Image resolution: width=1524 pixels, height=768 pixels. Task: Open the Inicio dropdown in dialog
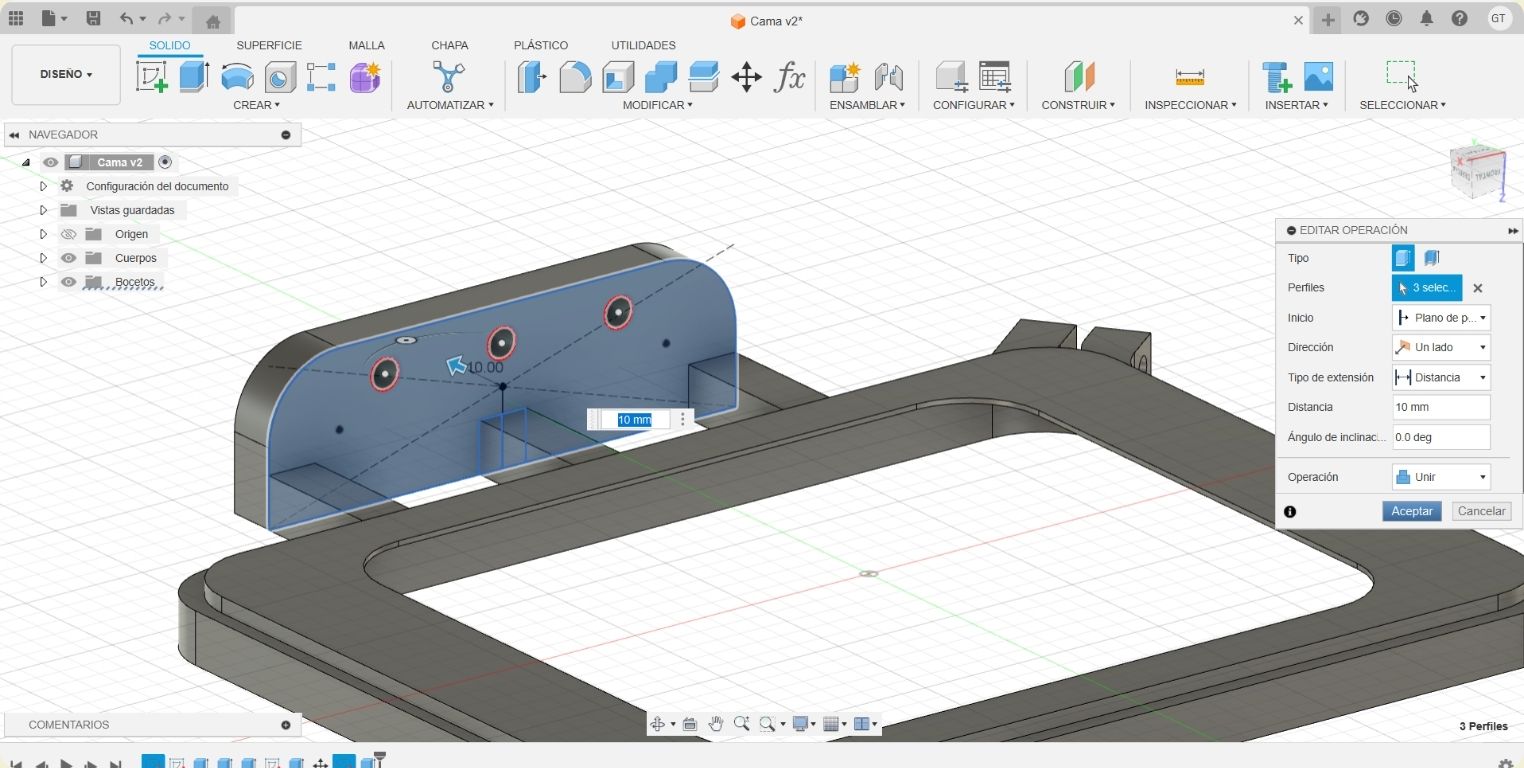point(1441,318)
